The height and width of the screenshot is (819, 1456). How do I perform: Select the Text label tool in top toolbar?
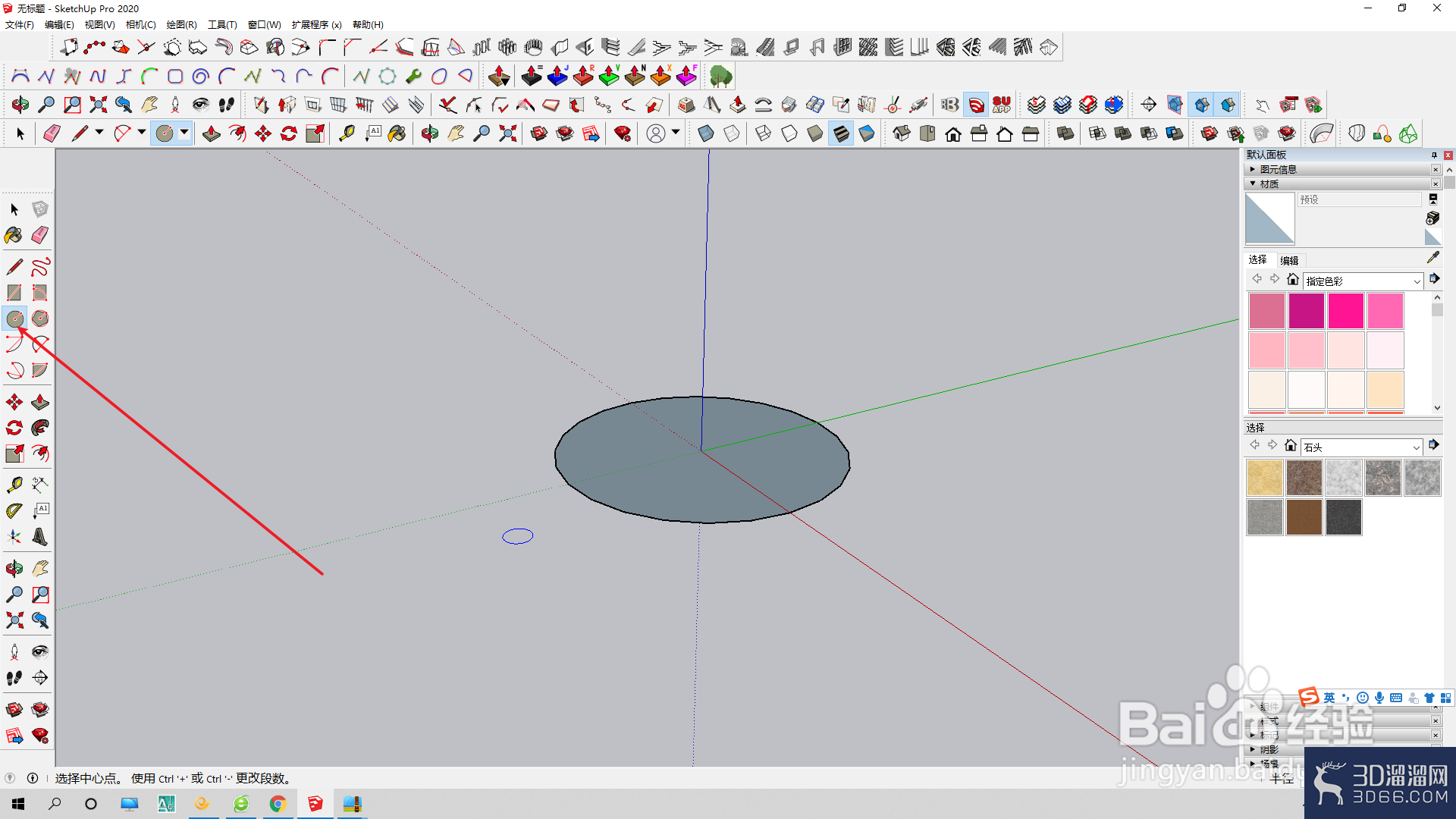click(x=373, y=133)
